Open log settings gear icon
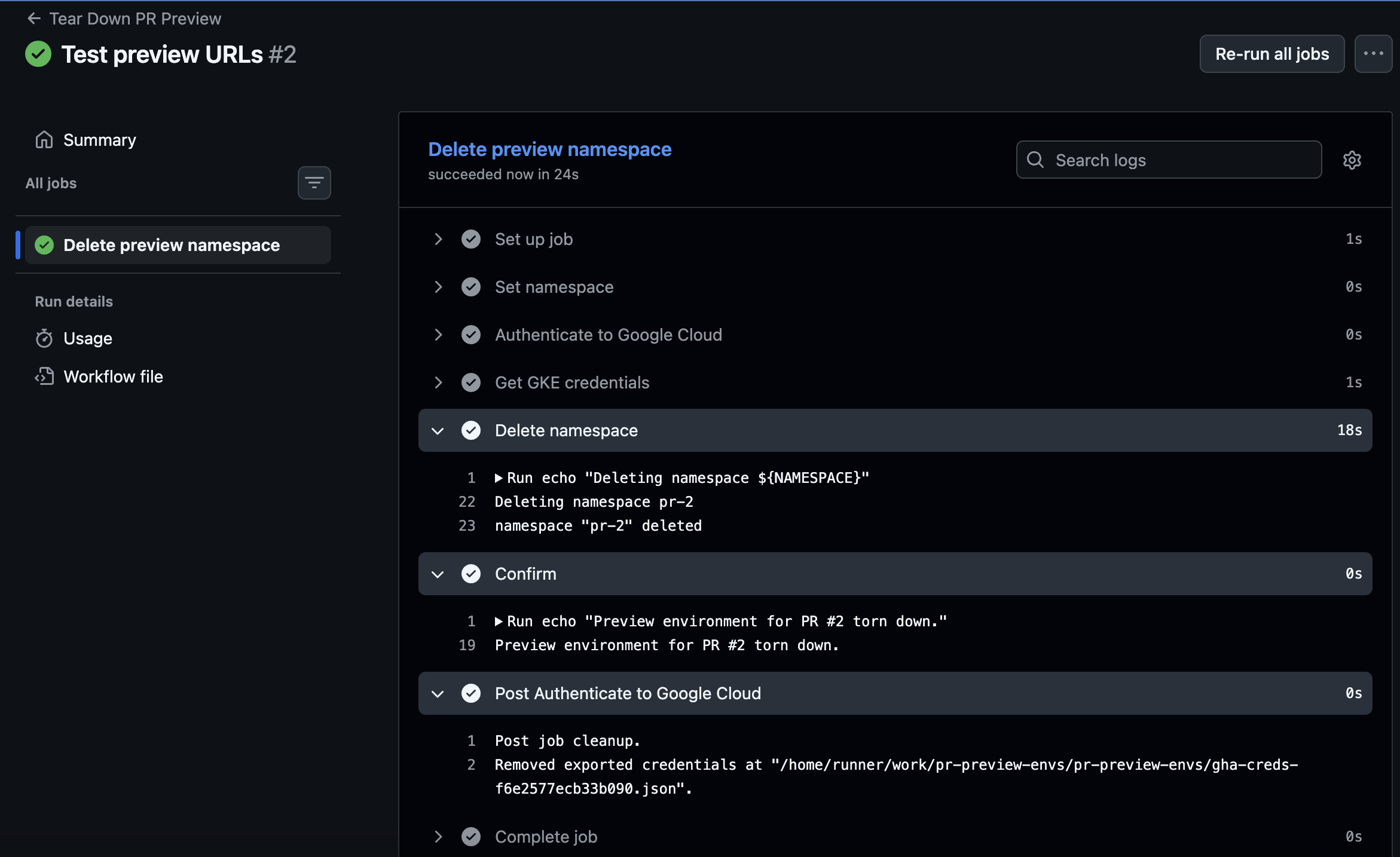 pos(1352,160)
